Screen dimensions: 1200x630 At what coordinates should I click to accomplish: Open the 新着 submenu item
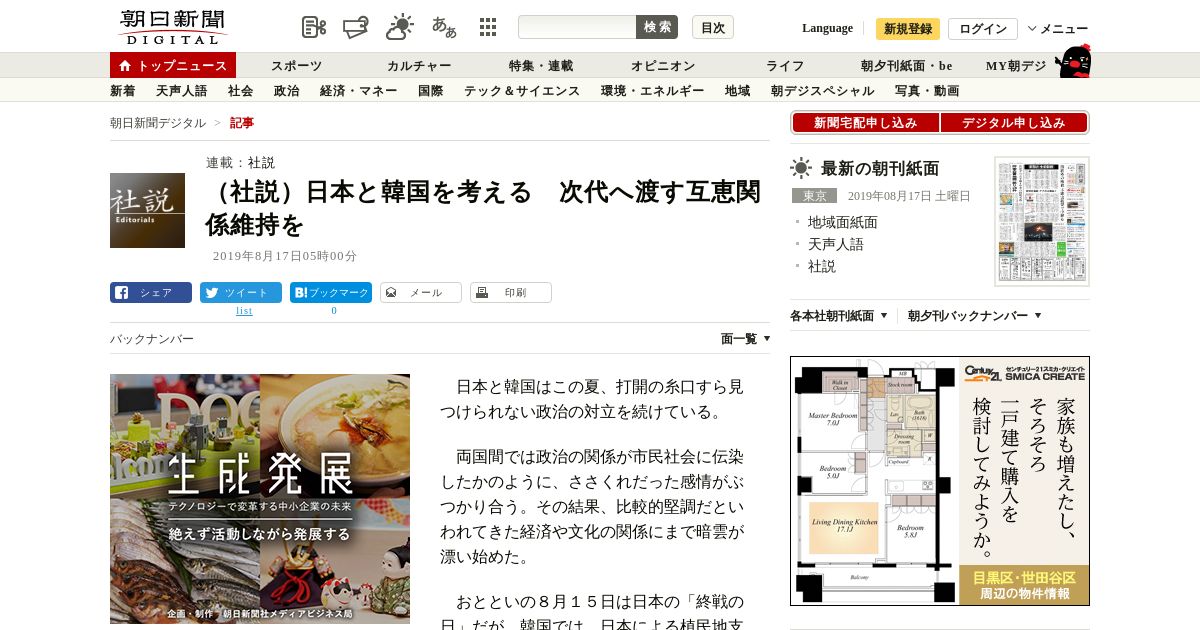(123, 91)
